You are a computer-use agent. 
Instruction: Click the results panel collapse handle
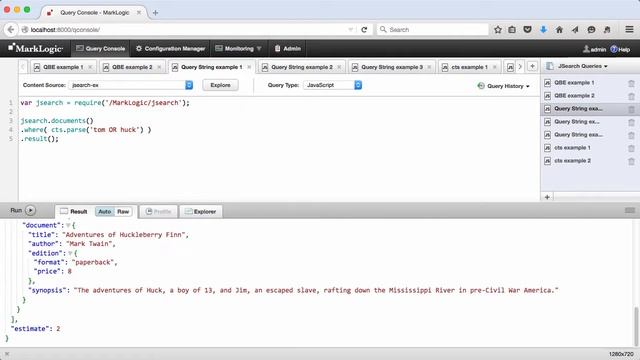(630, 210)
